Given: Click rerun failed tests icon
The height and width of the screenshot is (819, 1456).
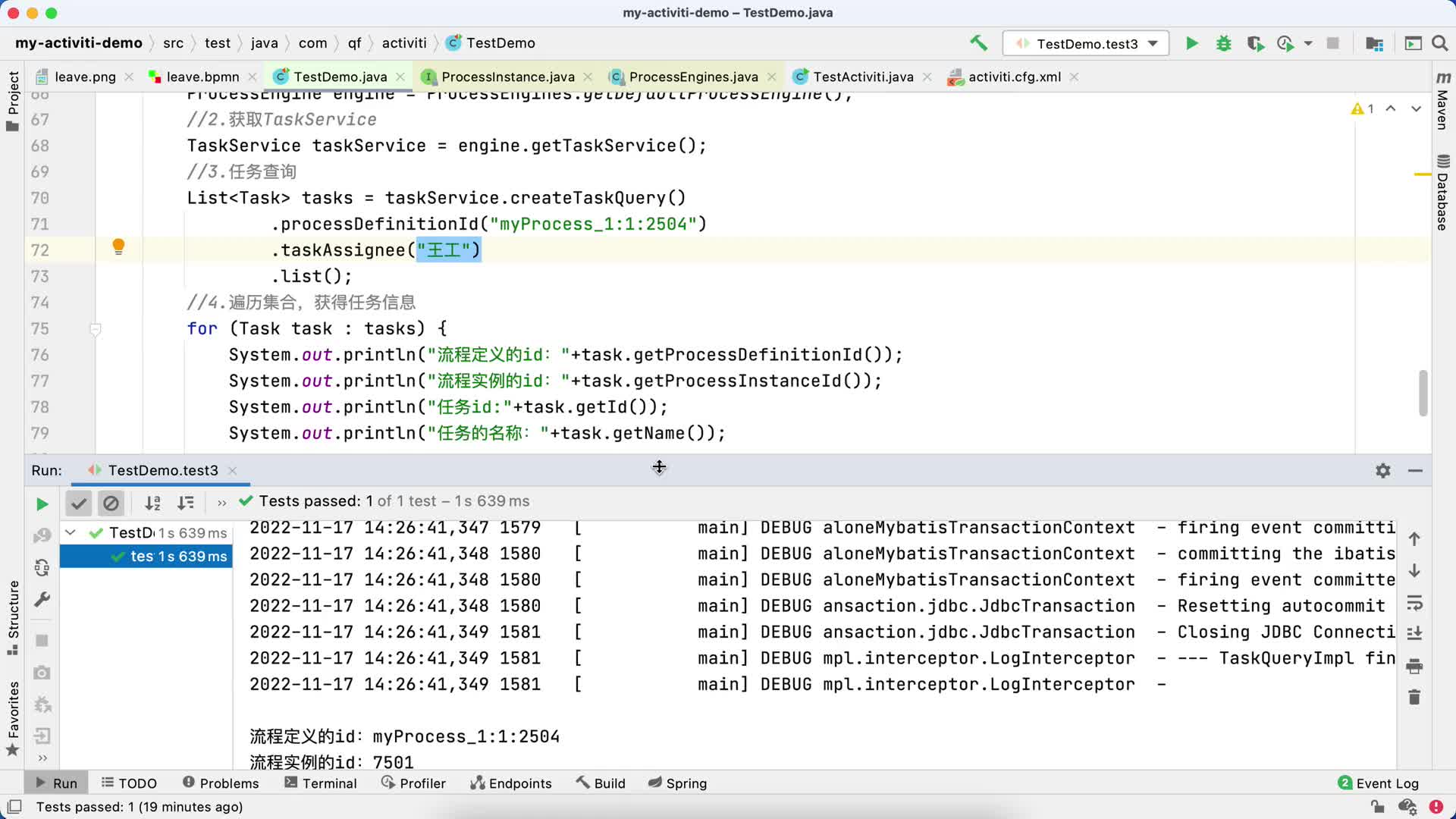Looking at the screenshot, I should tap(42, 536).
